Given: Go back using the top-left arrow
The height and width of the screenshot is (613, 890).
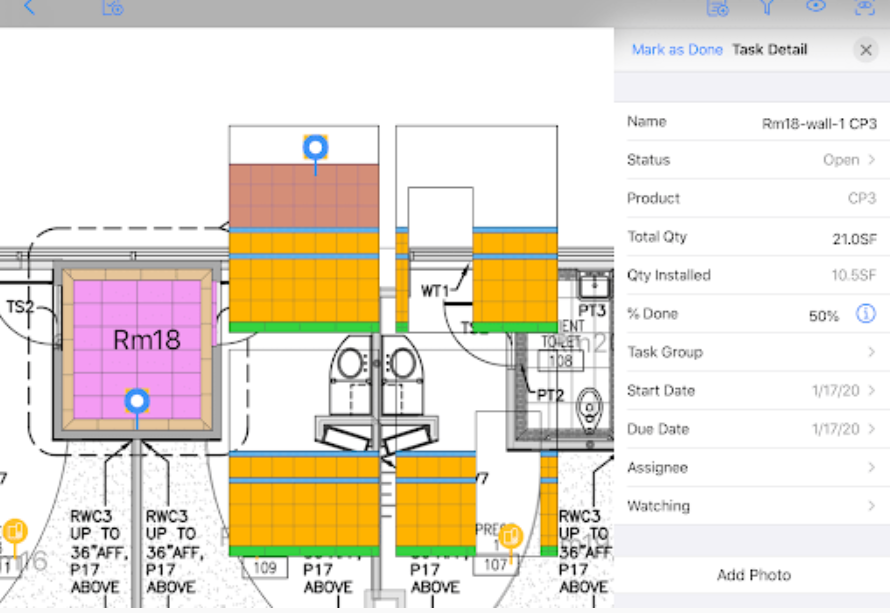Looking at the screenshot, I should click(29, 8).
